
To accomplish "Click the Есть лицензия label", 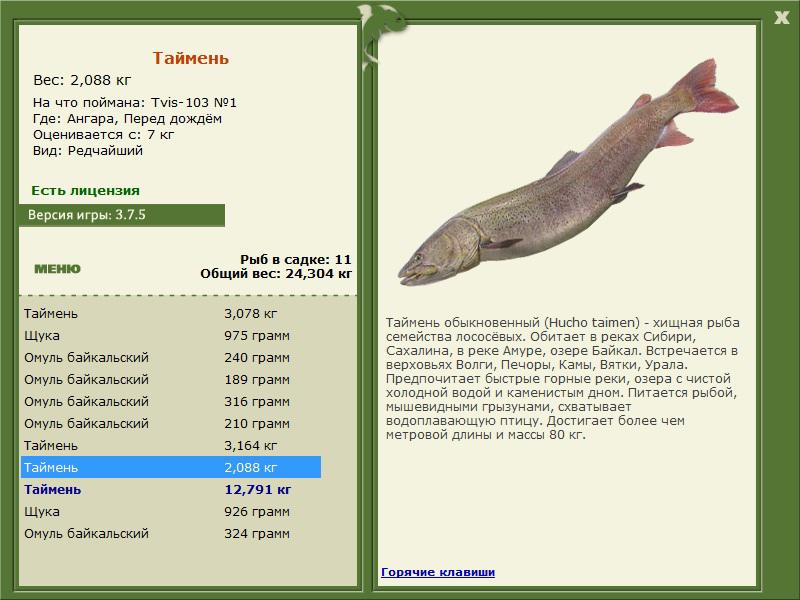I will [x=85, y=190].
